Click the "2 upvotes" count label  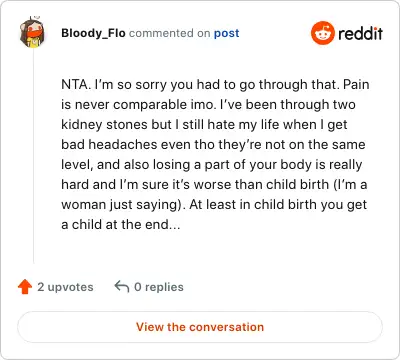(65, 287)
